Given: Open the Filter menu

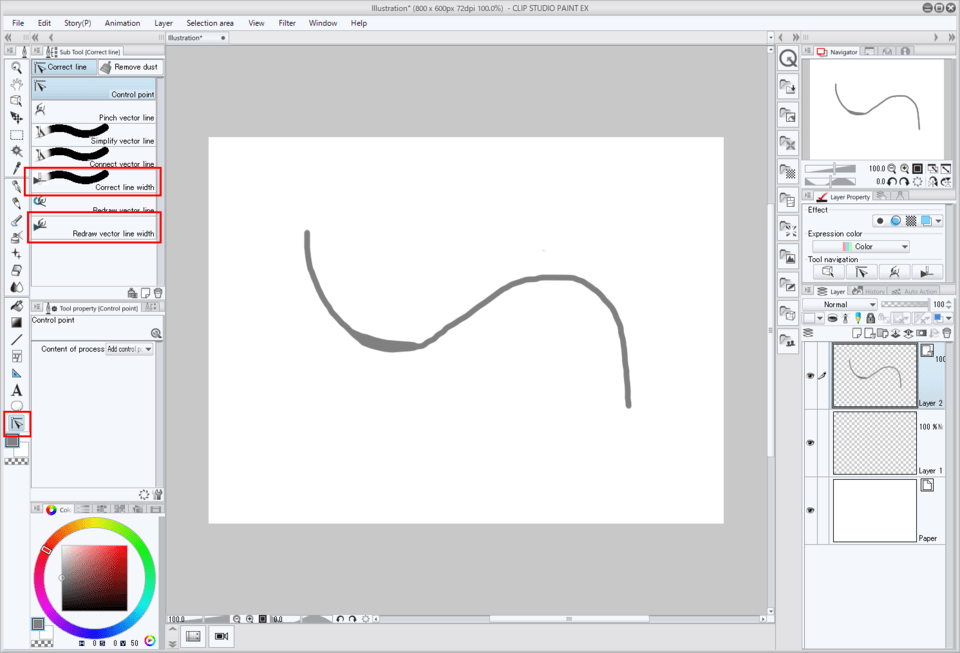Looking at the screenshot, I should [287, 22].
